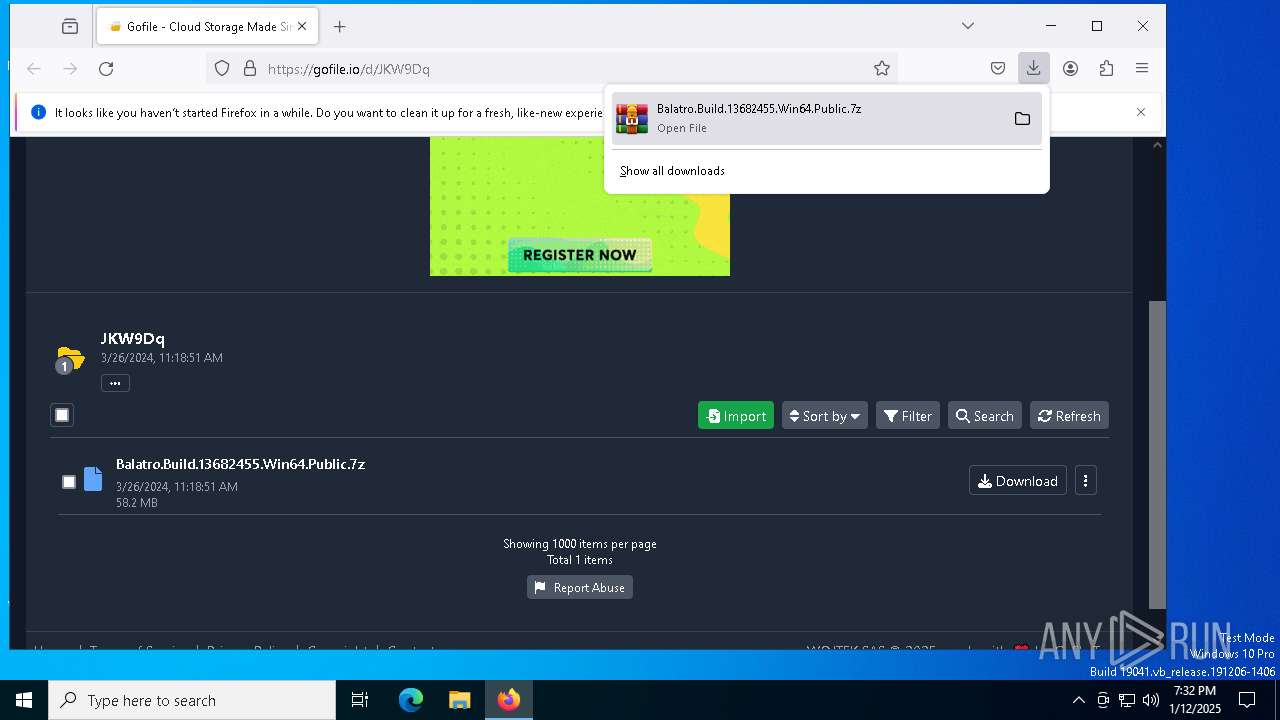Click the page vertical scrollbar thumb
Viewport: 1280px width, 720px height.
[1157, 455]
